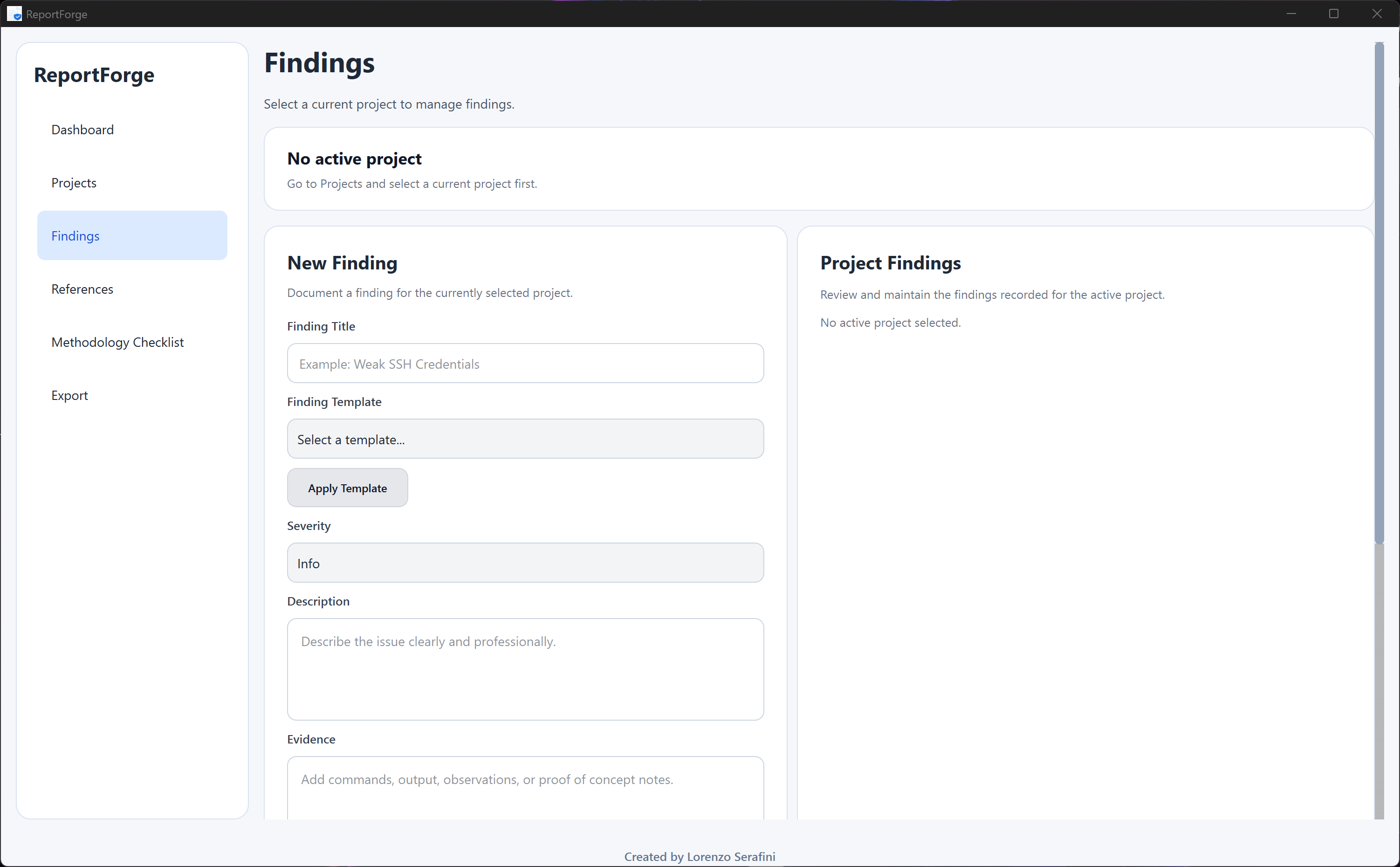Close the ReportForge window
The image size is (1400, 867).
coord(1377,14)
